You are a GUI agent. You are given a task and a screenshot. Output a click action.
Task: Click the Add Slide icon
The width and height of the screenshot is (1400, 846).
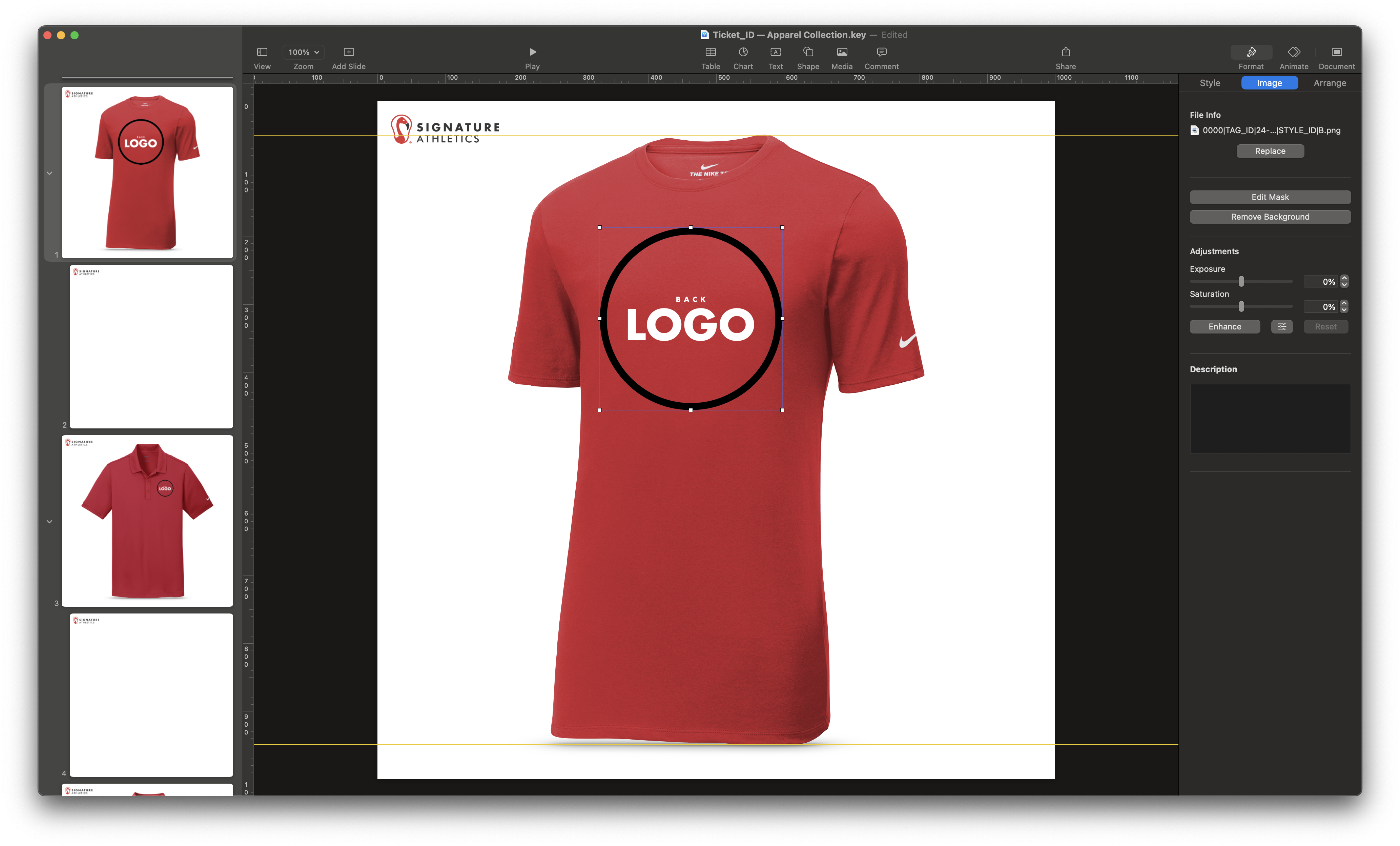[x=348, y=52]
